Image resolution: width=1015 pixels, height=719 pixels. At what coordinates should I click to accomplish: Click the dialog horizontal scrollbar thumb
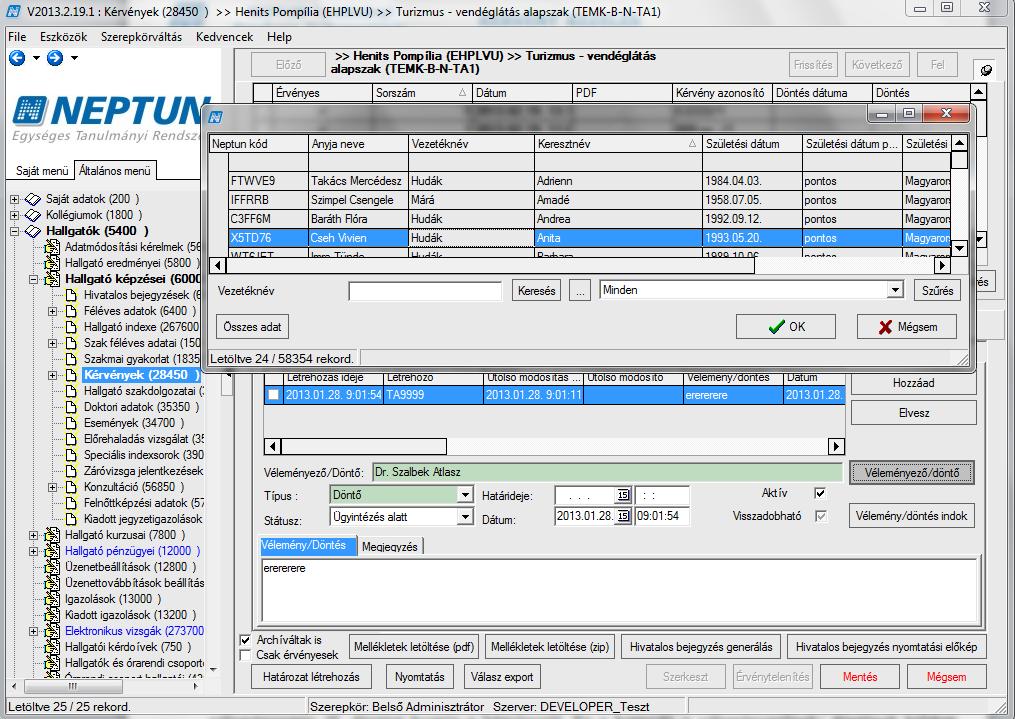[490, 265]
